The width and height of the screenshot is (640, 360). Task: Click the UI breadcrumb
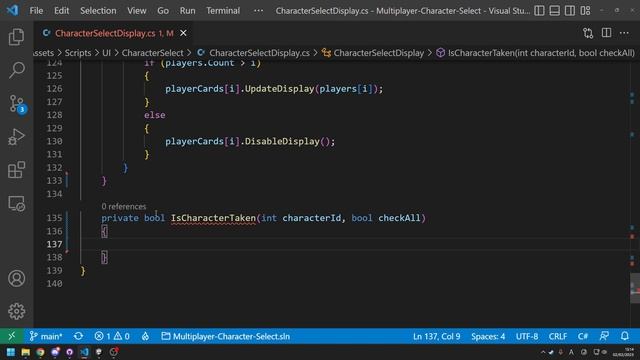(x=106, y=53)
